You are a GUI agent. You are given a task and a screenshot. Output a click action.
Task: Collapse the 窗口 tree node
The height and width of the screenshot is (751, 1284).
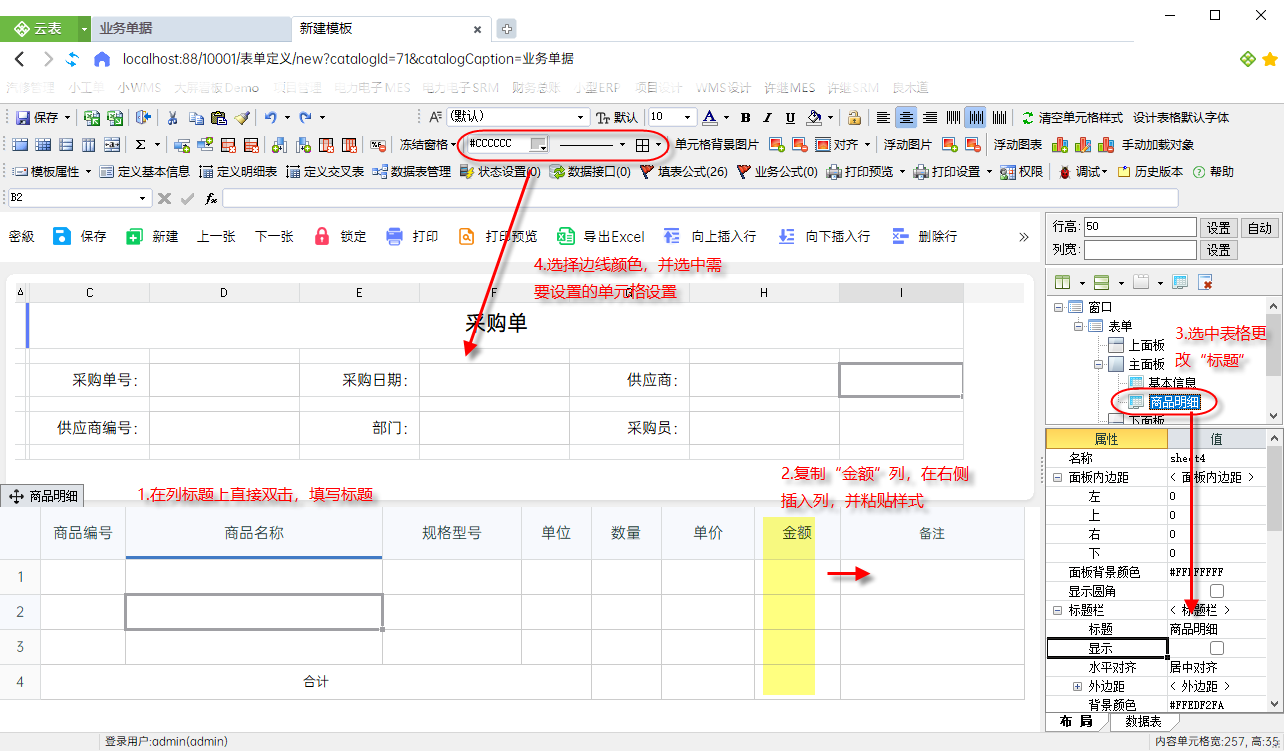click(x=1058, y=307)
